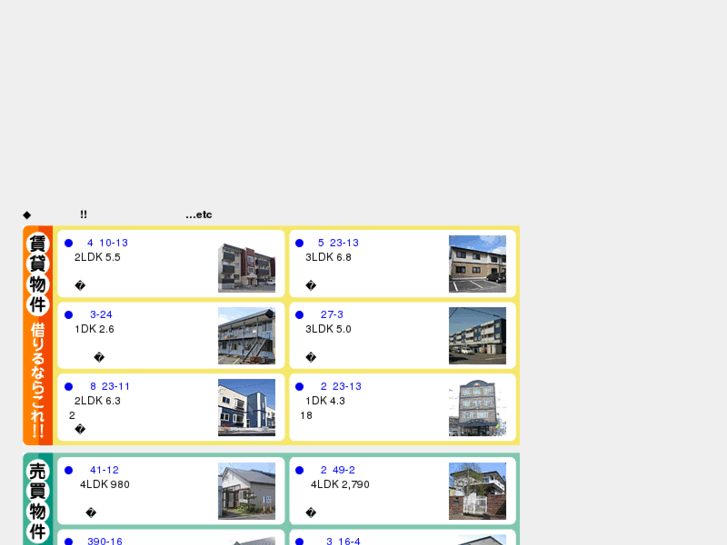Screen dimensions: 727x545
Task: View photo of the 1DK 4.3 tower
Action: (x=478, y=408)
